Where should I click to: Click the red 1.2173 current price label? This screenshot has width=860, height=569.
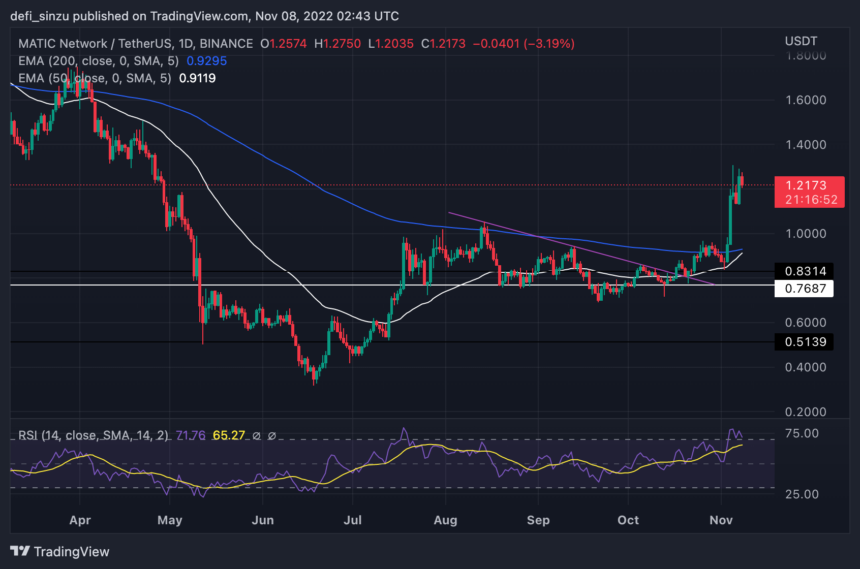[x=805, y=185]
